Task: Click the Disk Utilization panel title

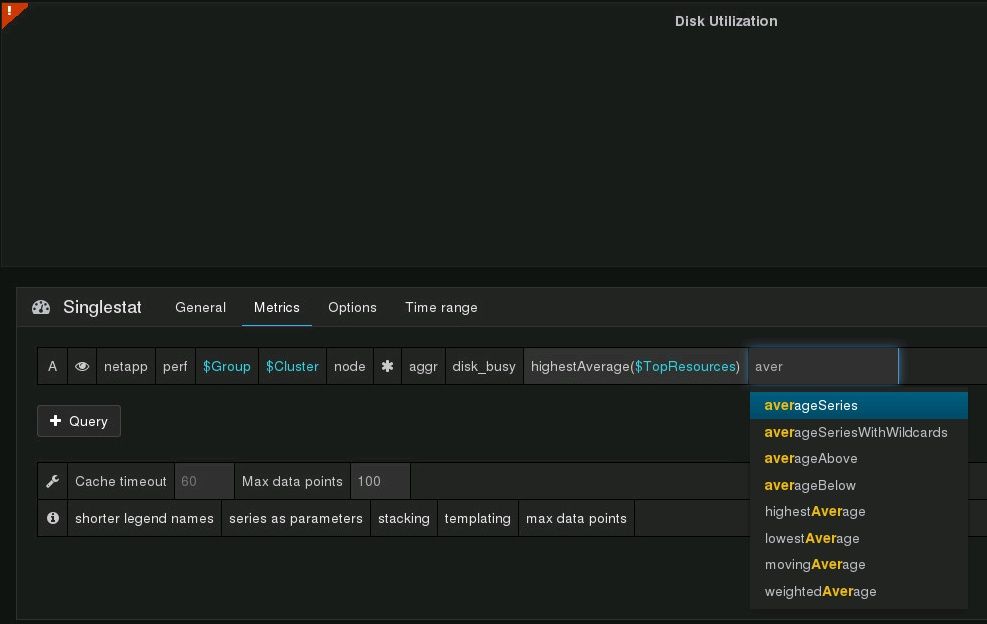Action: [x=726, y=21]
